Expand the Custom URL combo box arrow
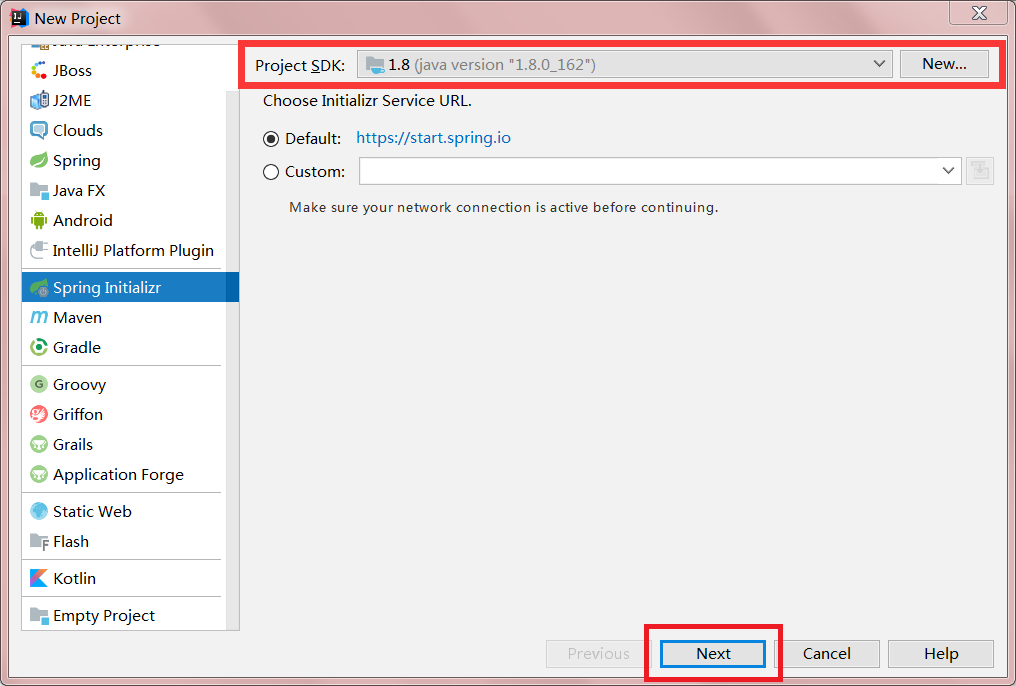This screenshot has height=686, width=1016. pos(949,172)
